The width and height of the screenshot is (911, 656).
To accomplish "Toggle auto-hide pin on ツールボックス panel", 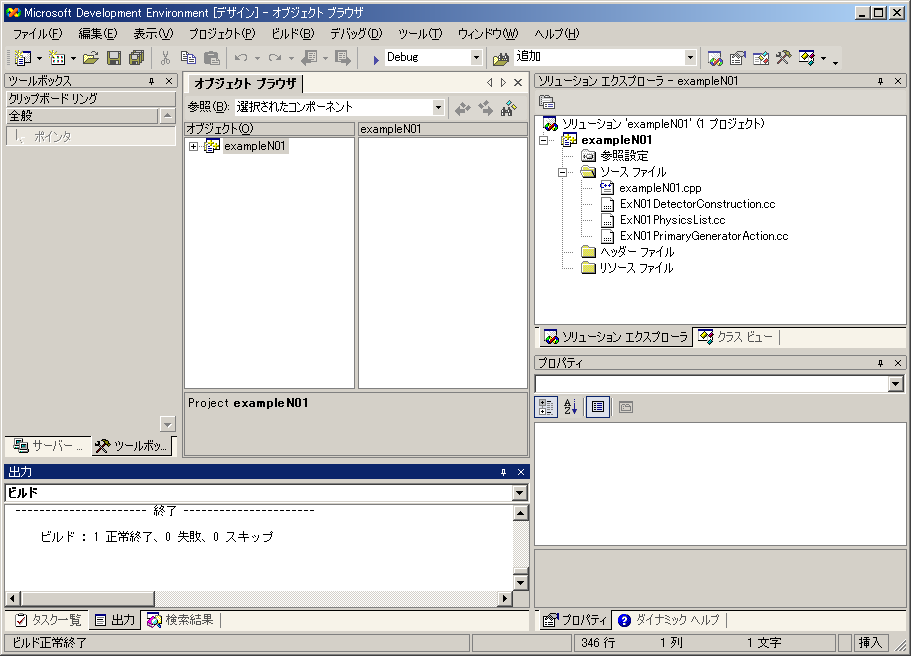I will 152,81.
